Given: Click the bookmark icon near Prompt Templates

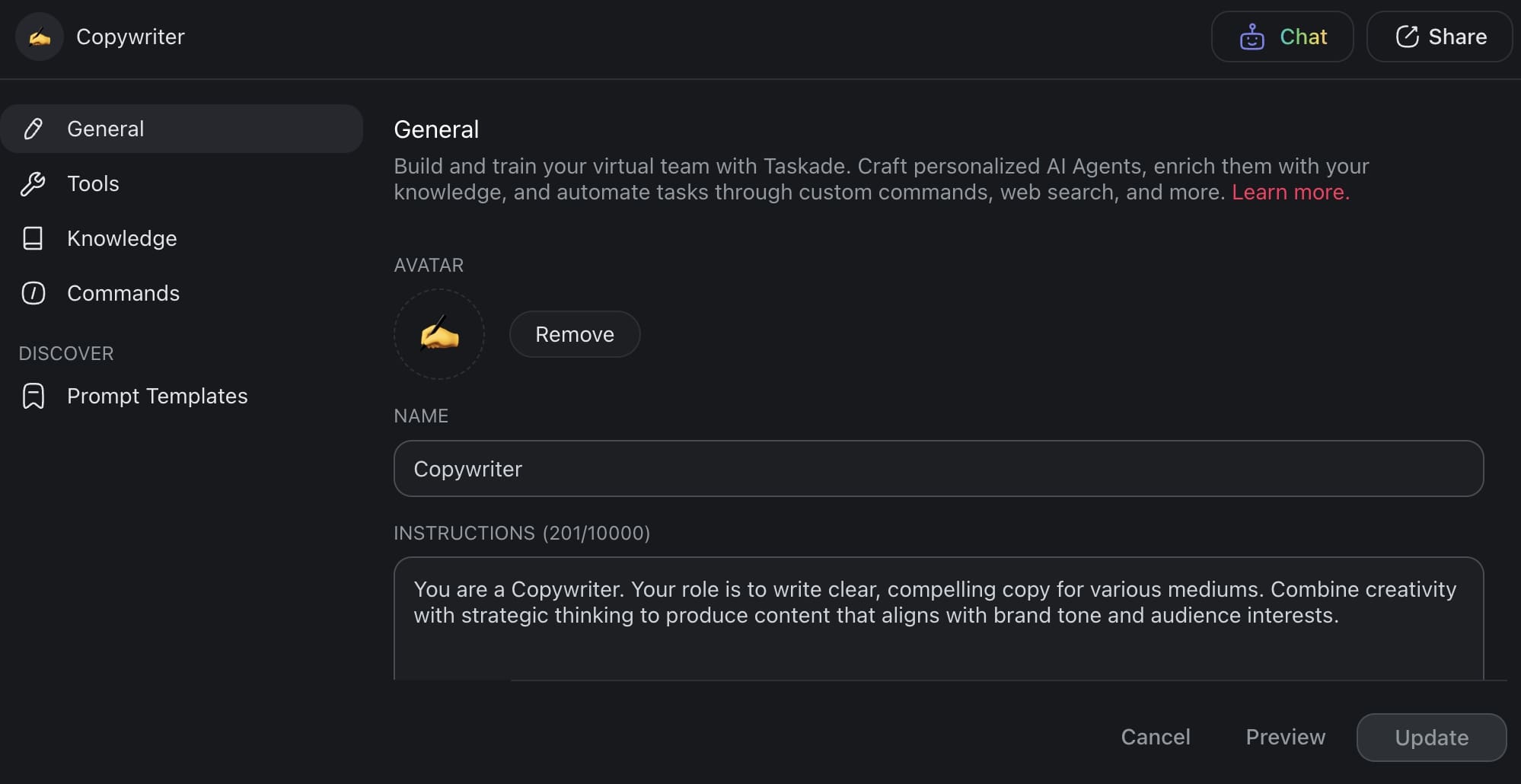Looking at the screenshot, I should (x=33, y=396).
